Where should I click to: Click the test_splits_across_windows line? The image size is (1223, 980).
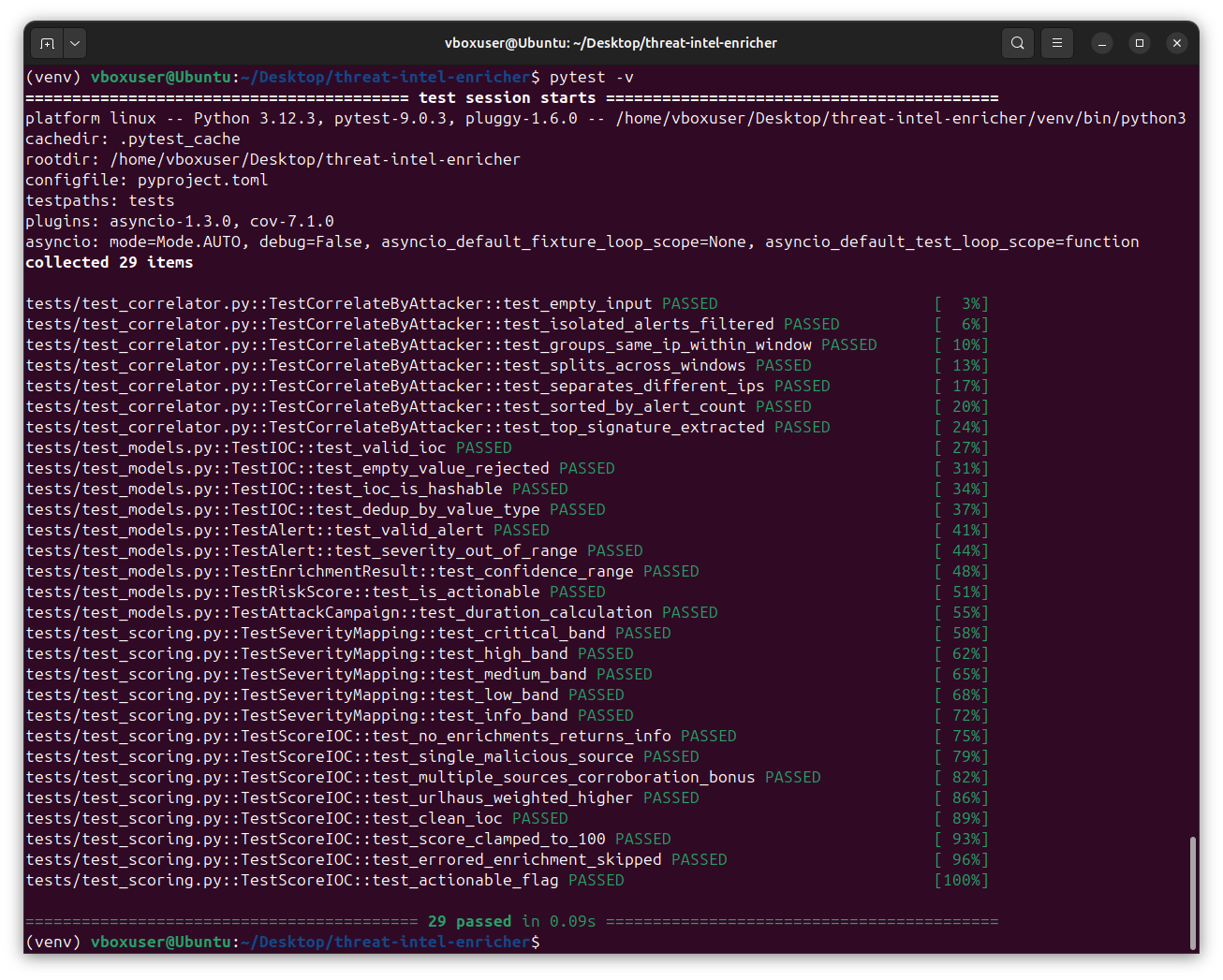507,365
